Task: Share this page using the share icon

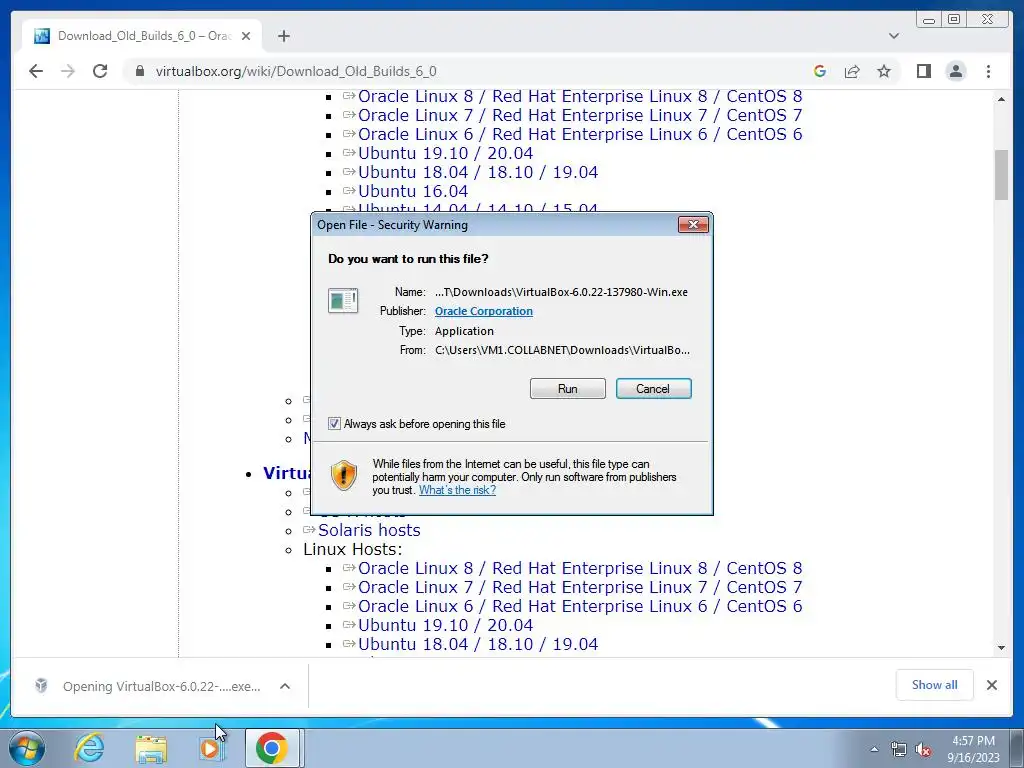Action: click(852, 71)
